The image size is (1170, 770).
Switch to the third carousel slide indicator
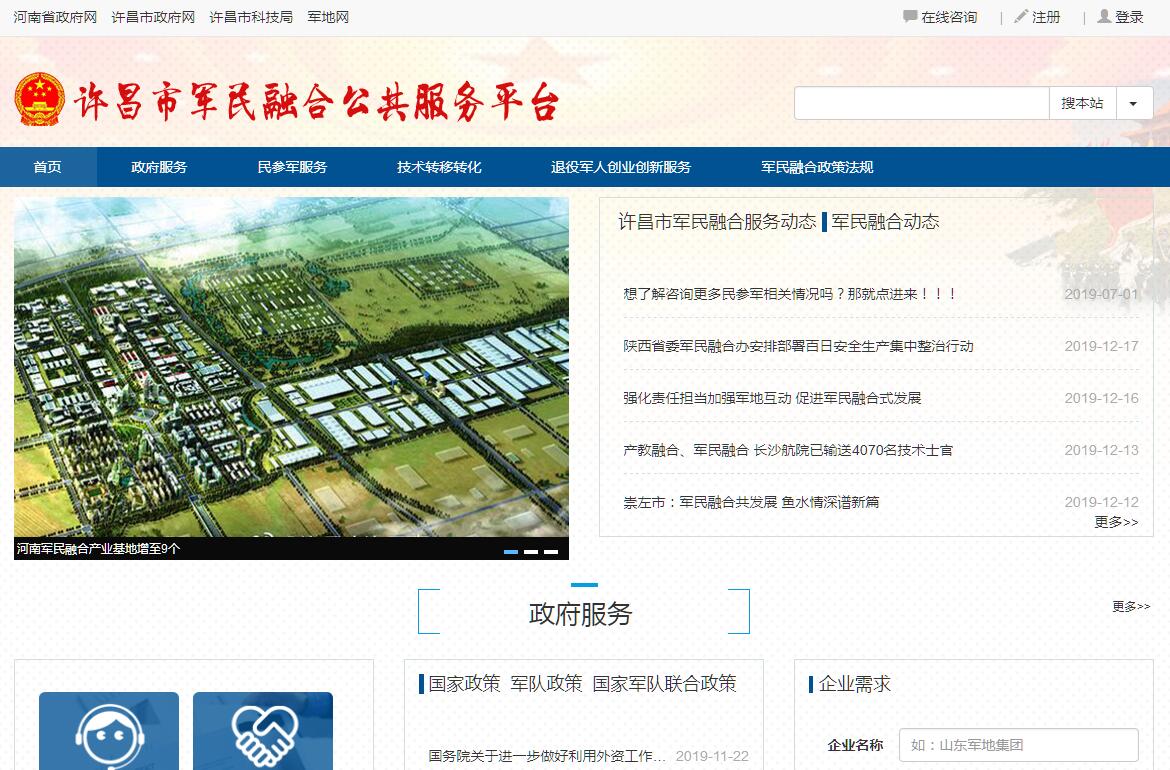551,551
